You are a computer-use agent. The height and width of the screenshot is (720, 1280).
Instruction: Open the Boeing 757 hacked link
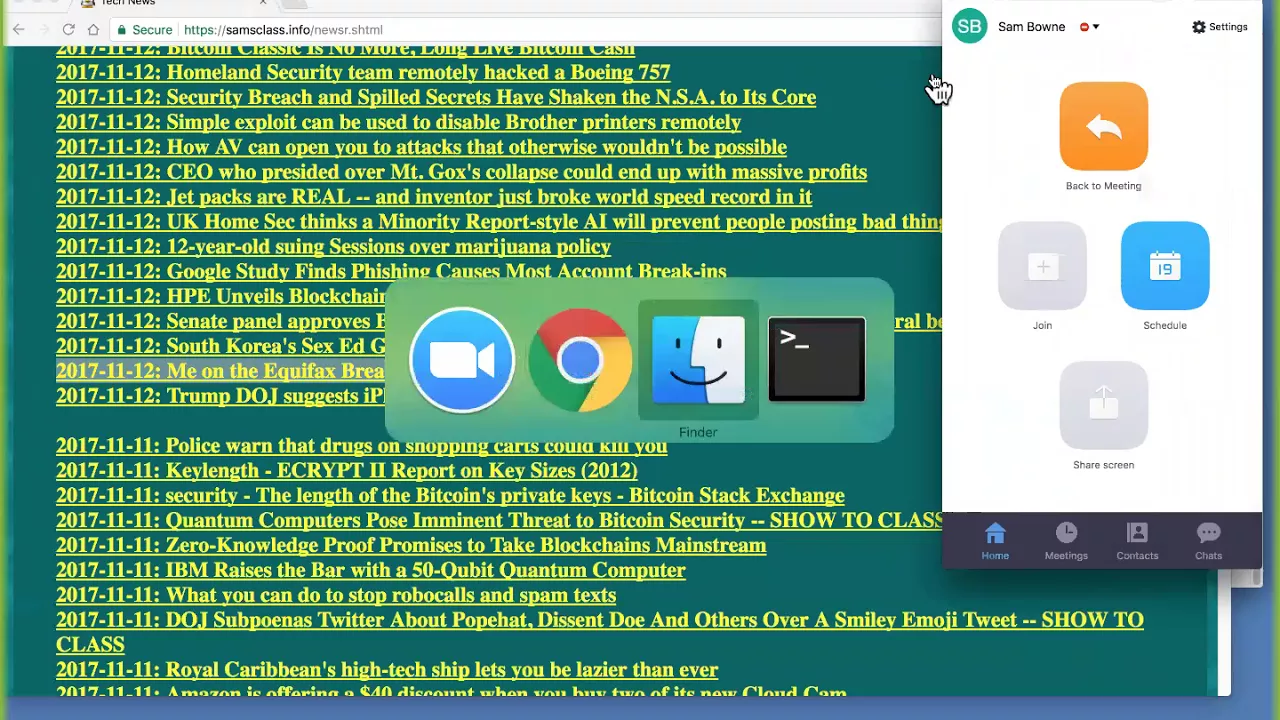pyautogui.click(x=363, y=72)
